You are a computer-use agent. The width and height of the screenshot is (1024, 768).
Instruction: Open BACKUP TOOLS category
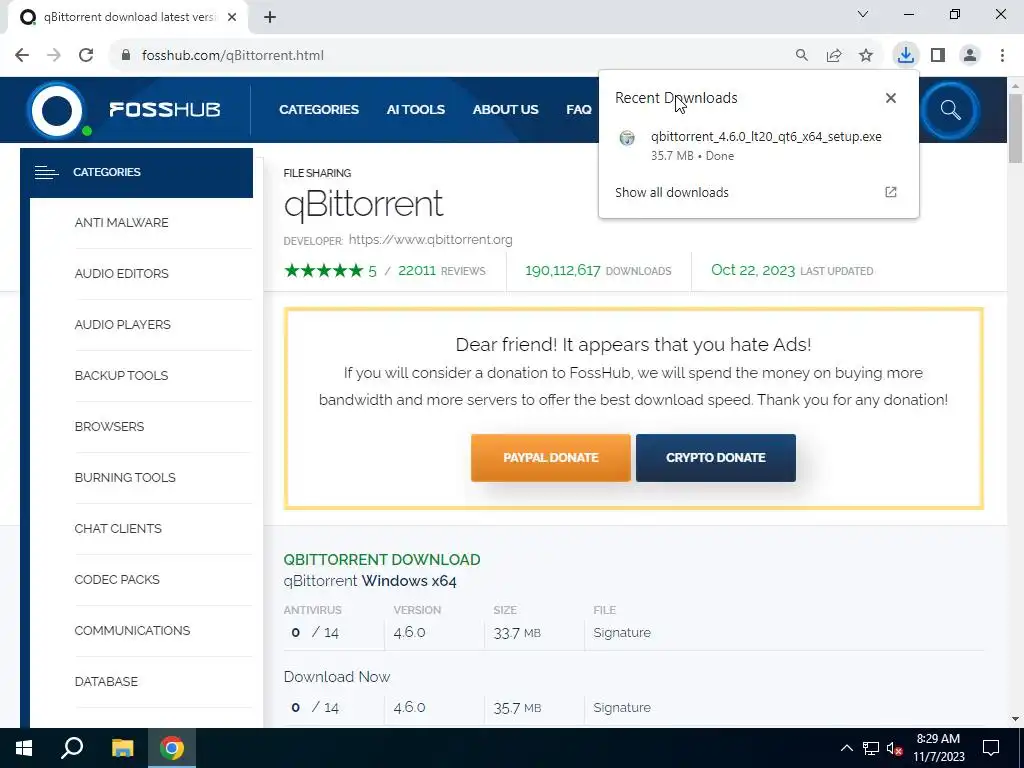pos(121,376)
